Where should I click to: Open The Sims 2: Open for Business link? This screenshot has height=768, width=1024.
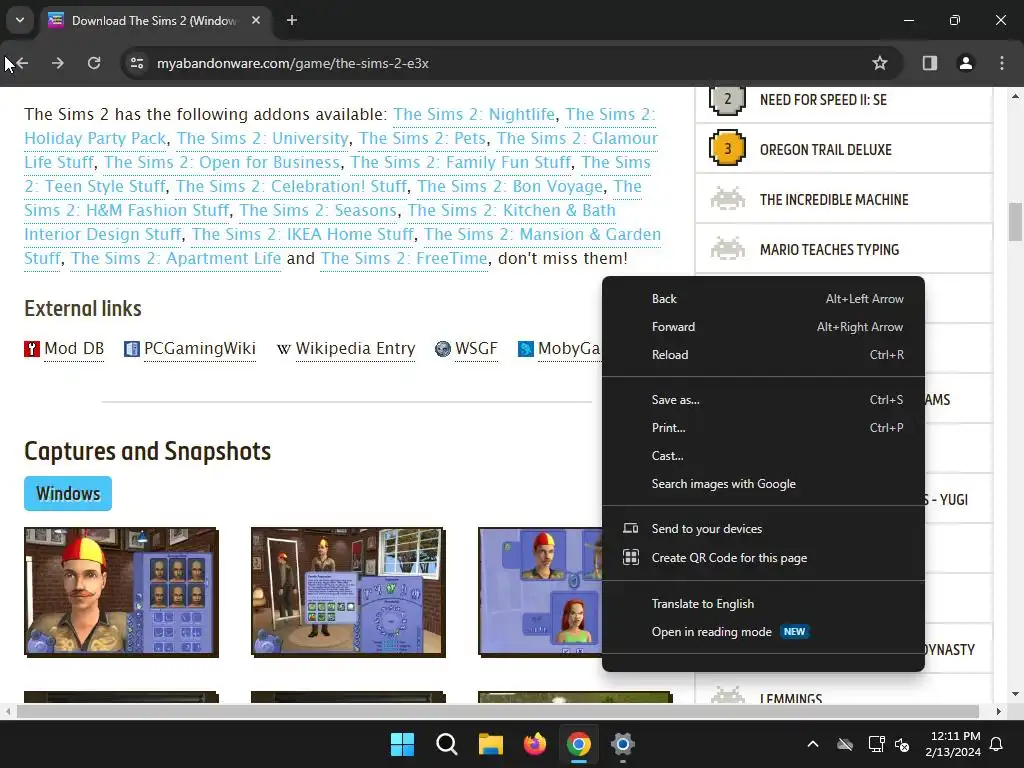point(222,162)
